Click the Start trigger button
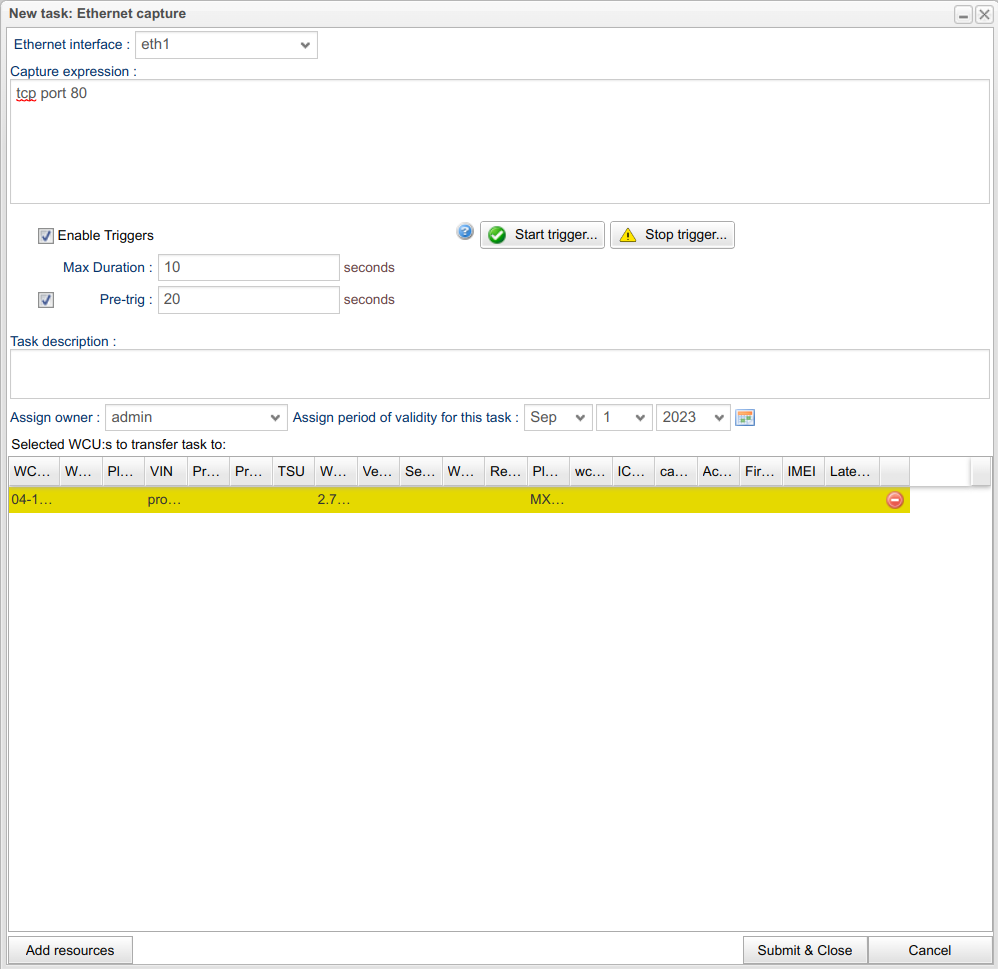Image resolution: width=998 pixels, height=969 pixels. pos(543,235)
